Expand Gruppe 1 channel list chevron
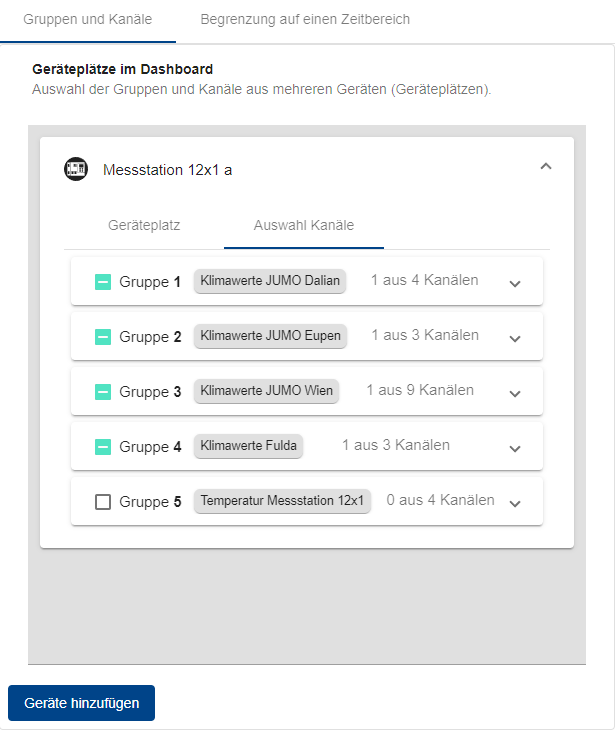The height and width of the screenshot is (731, 615). point(515,283)
